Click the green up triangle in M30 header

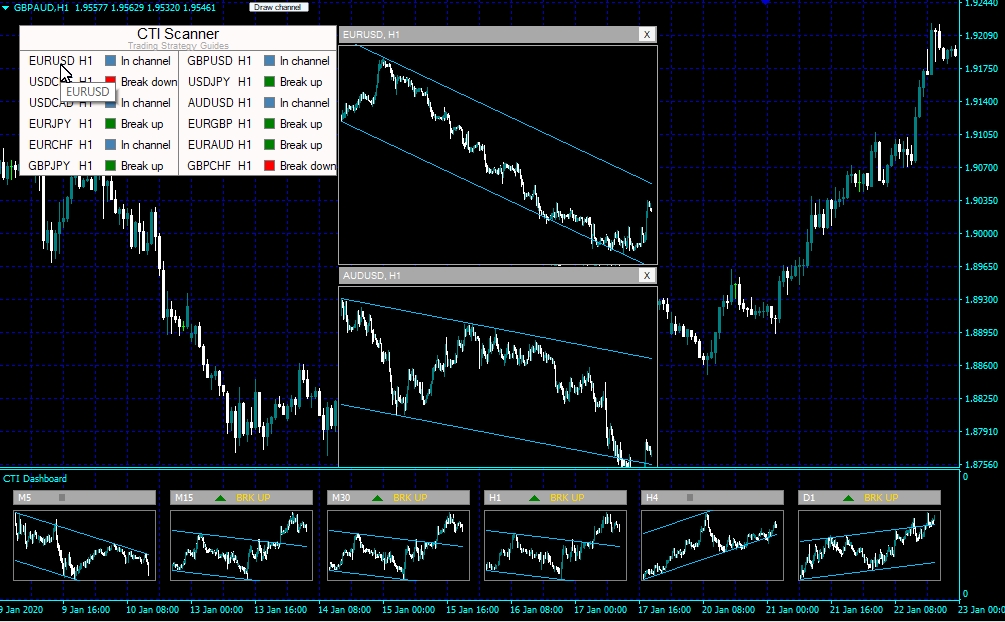coord(378,498)
